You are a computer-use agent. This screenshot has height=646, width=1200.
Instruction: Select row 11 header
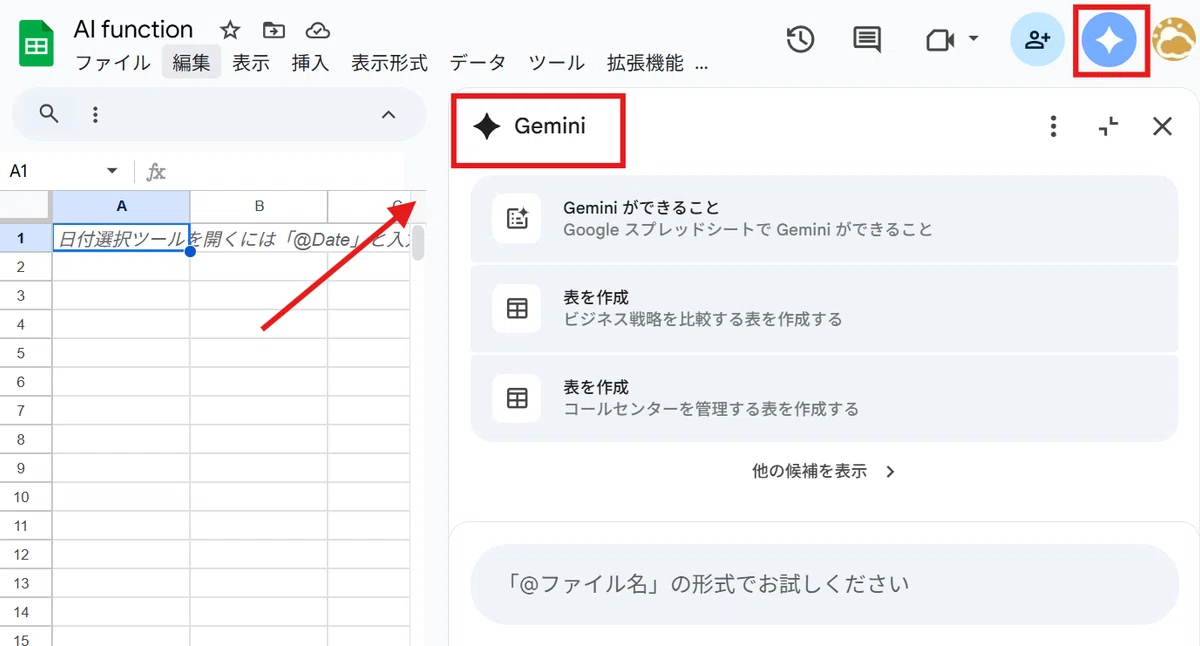click(x=25, y=526)
